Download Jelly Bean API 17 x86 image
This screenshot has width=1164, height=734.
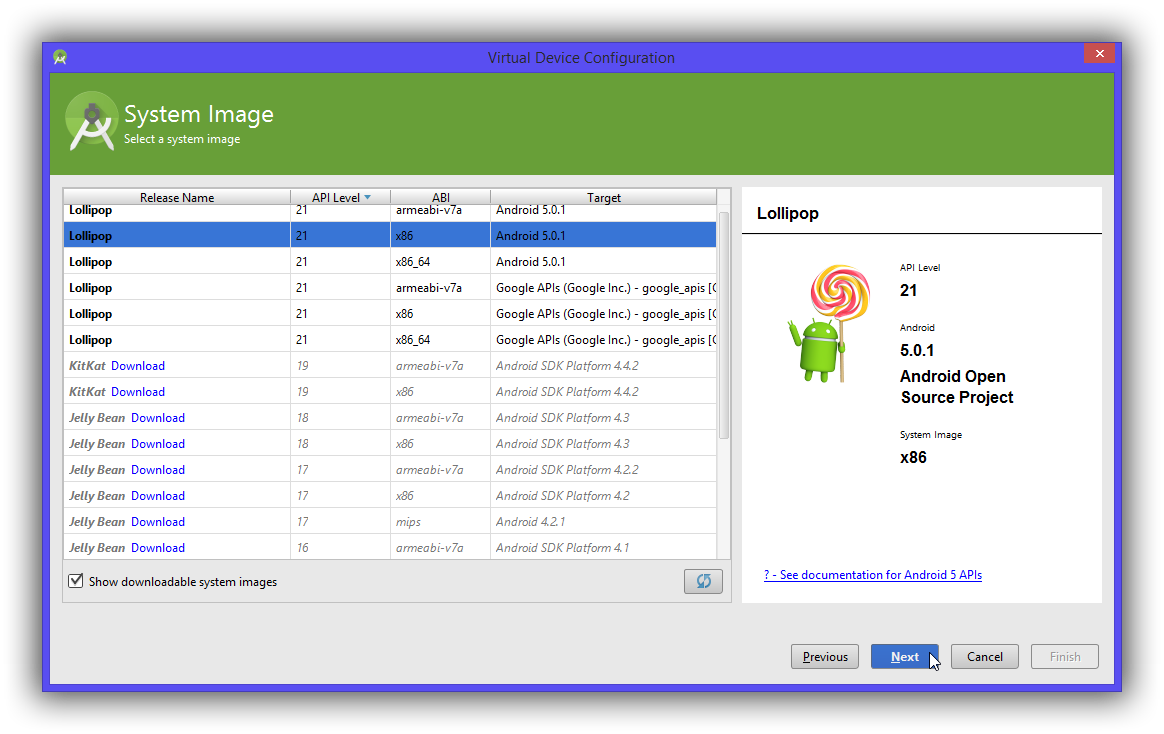(158, 496)
